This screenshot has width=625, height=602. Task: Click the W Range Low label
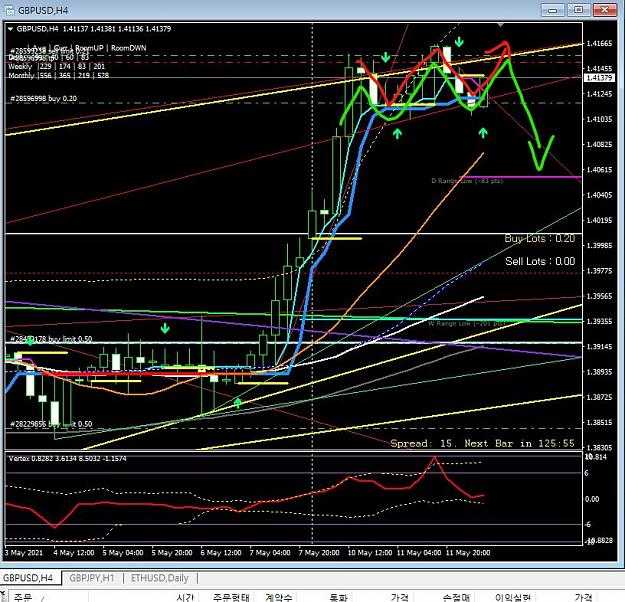coord(467,324)
